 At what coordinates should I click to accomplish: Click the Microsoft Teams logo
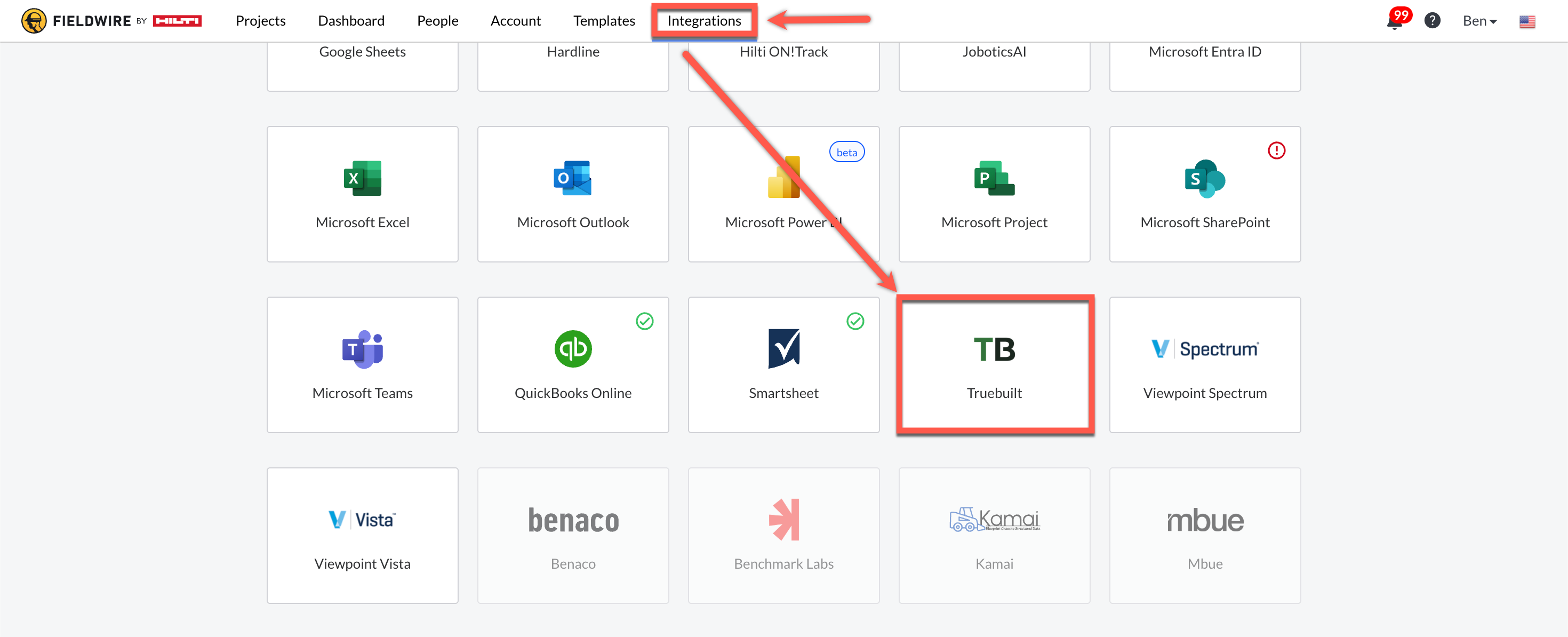(362, 349)
